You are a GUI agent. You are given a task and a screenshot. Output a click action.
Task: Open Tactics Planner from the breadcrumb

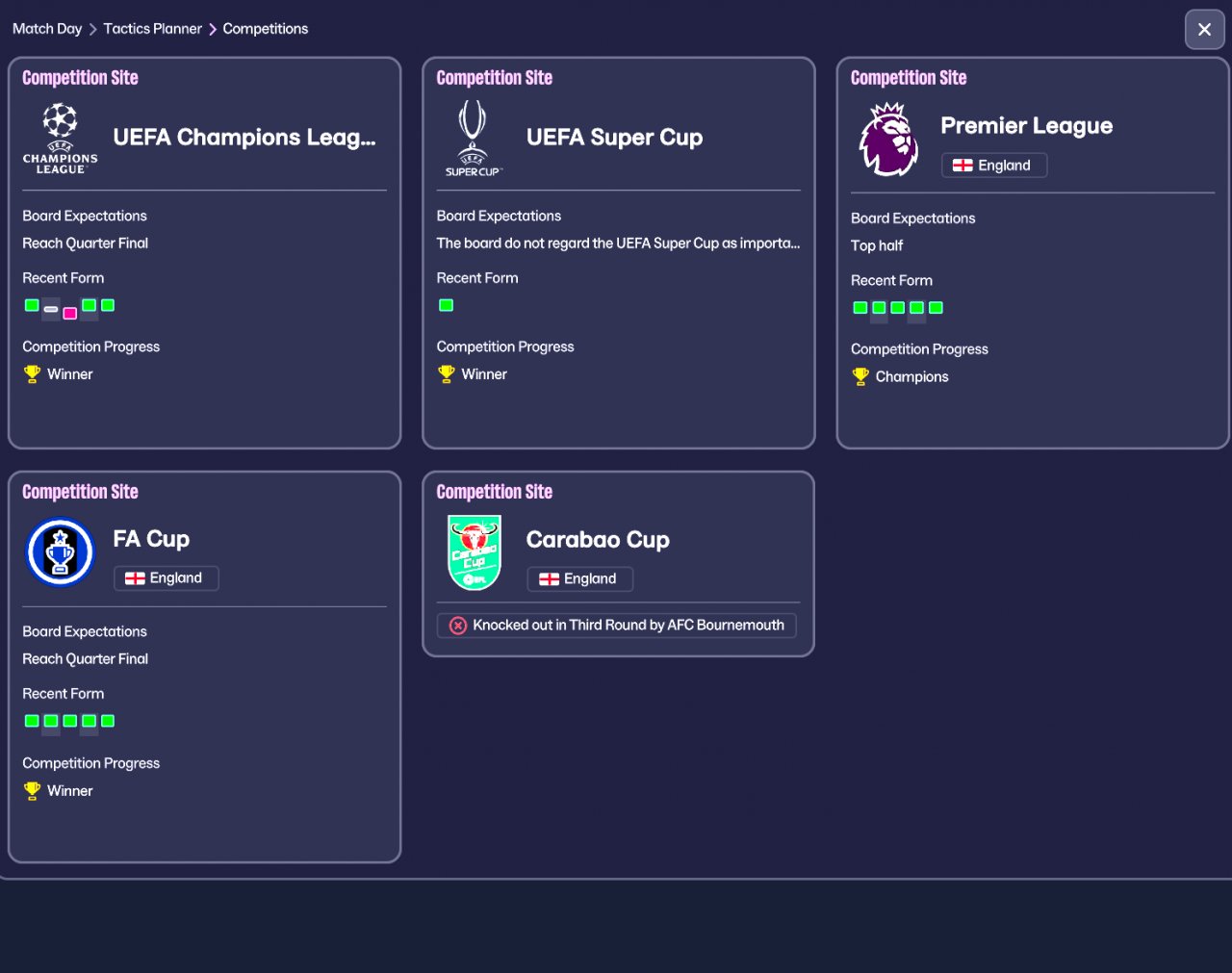coord(153,29)
